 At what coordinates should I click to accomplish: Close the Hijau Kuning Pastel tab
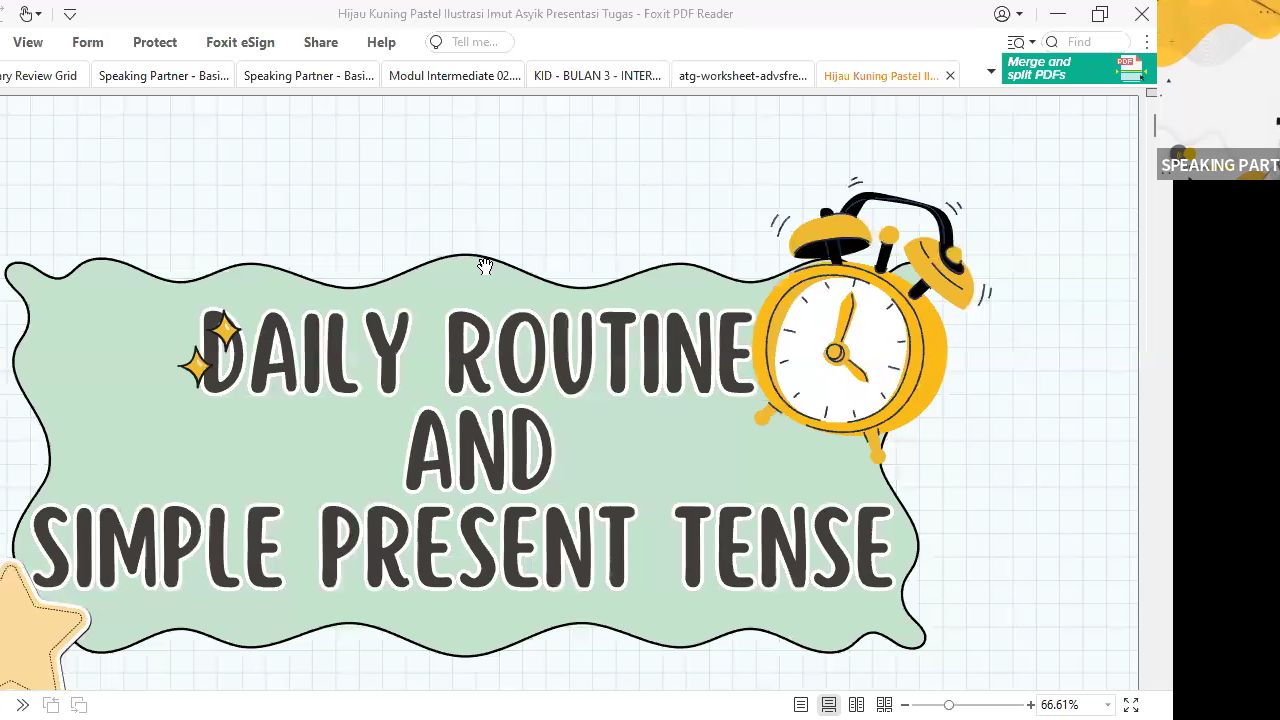(x=950, y=75)
